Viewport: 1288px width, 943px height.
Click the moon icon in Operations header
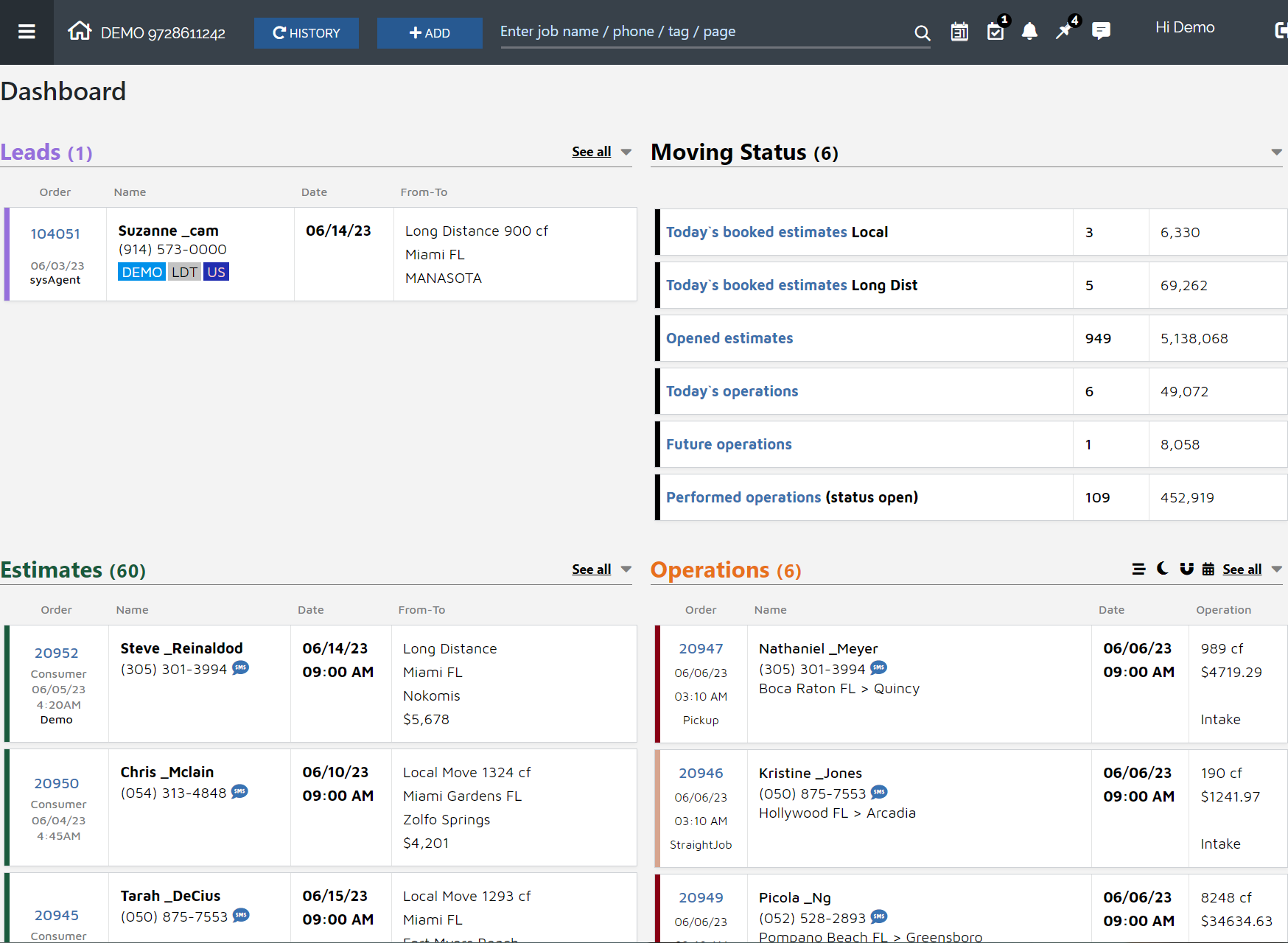tap(1163, 568)
